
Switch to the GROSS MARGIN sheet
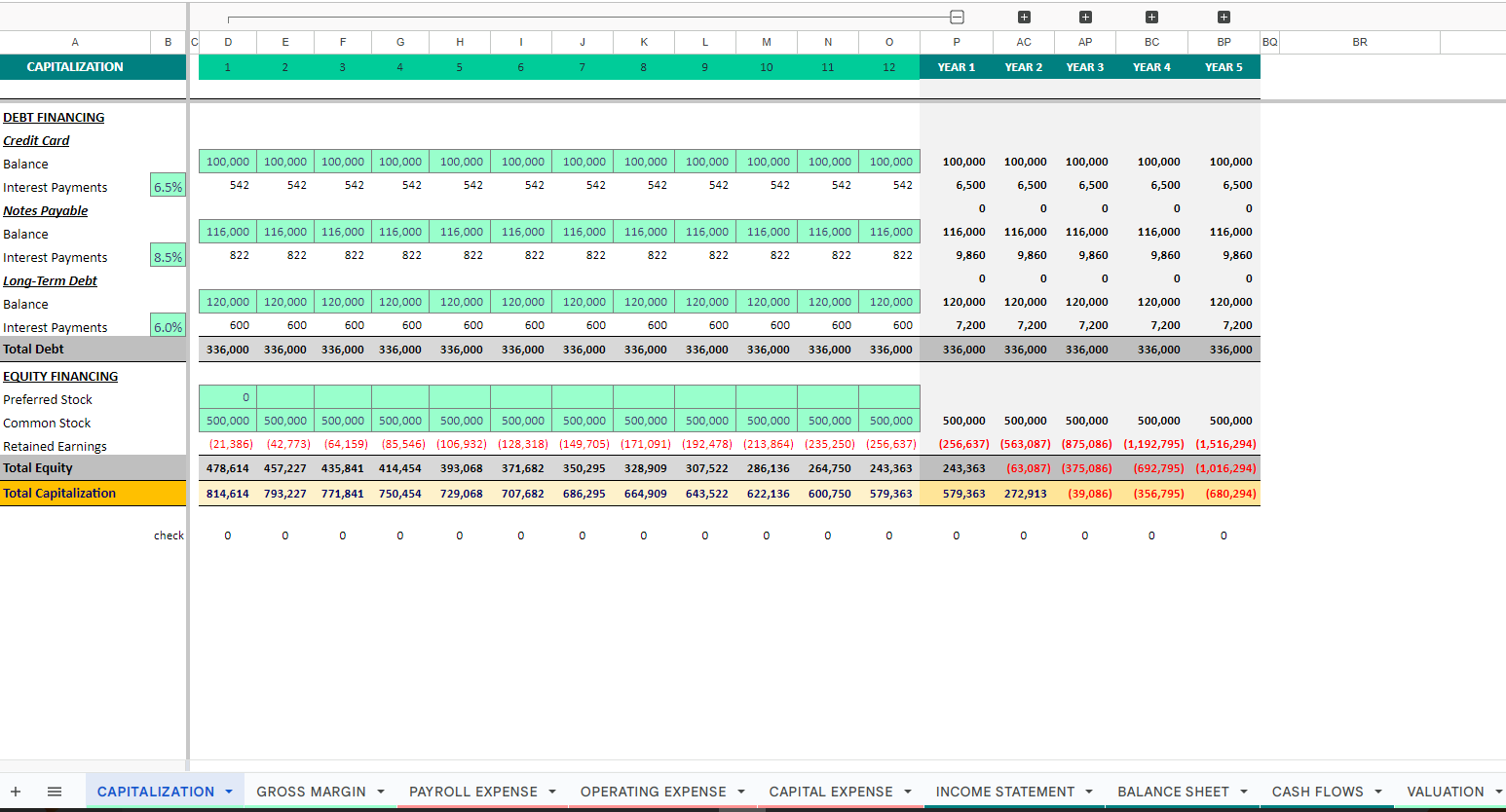[312, 792]
